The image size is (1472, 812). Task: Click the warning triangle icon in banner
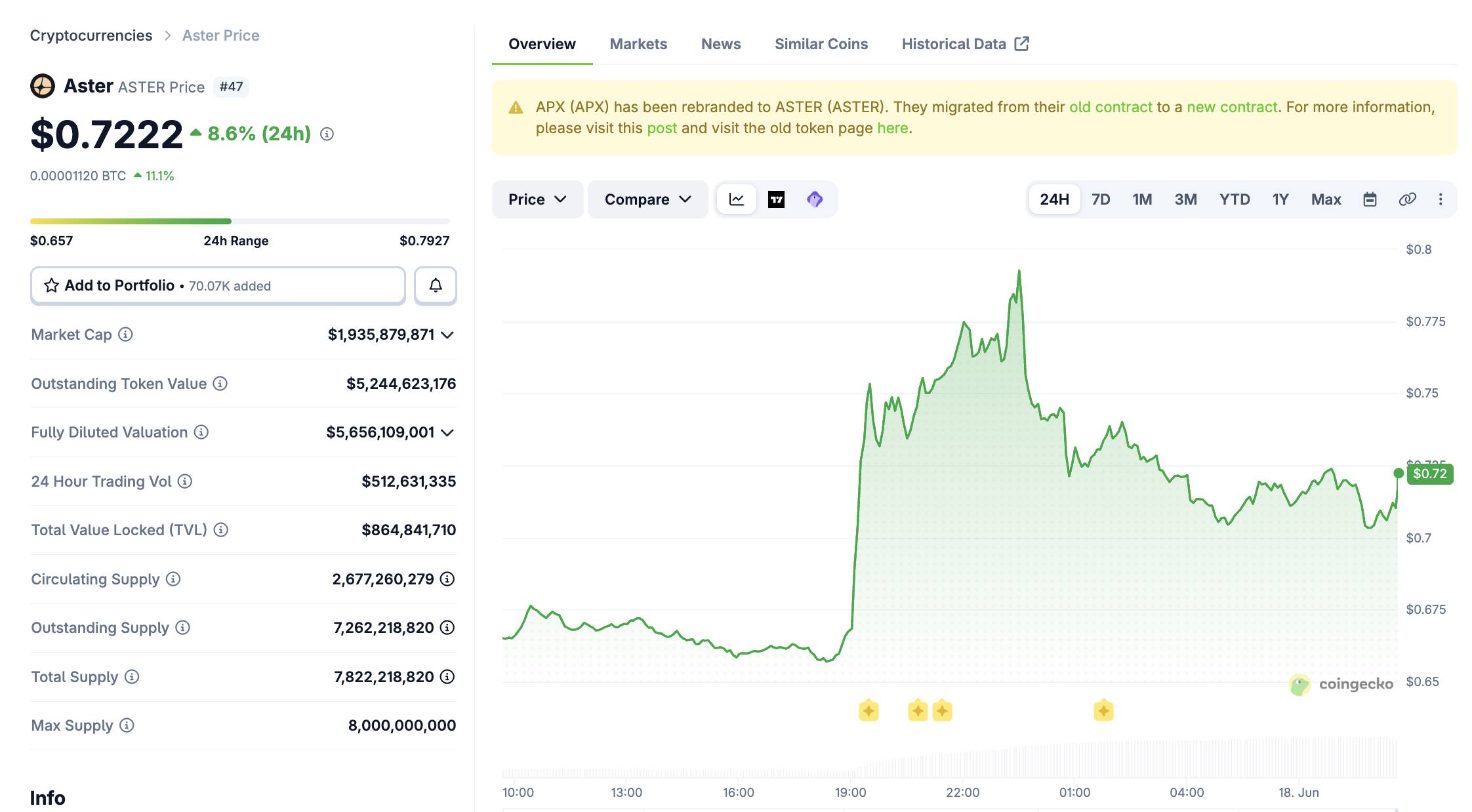click(x=516, y=108)
